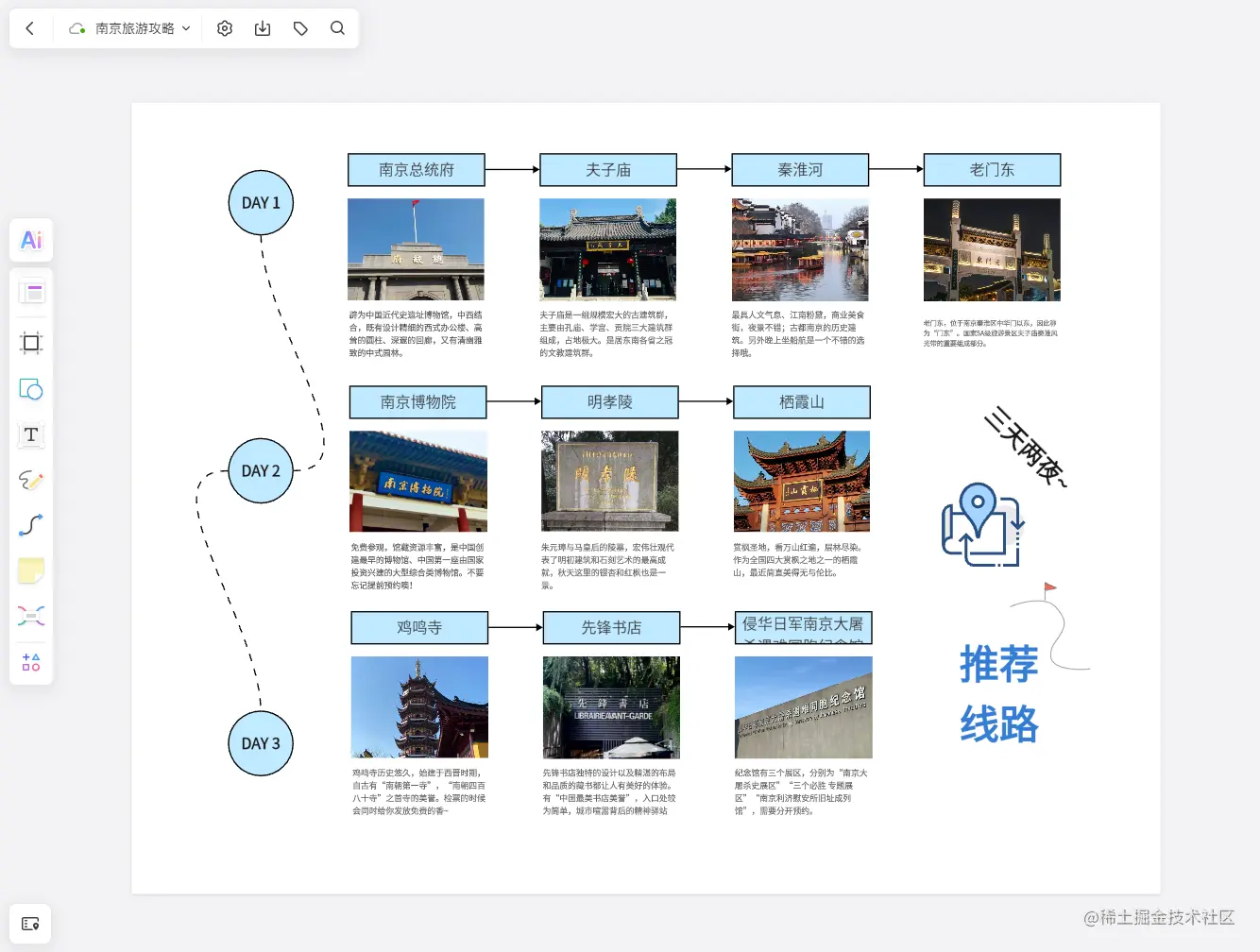Select the 三天两夜 rotated text
Screen dimensions: 1260x952
click(1026, 447)
